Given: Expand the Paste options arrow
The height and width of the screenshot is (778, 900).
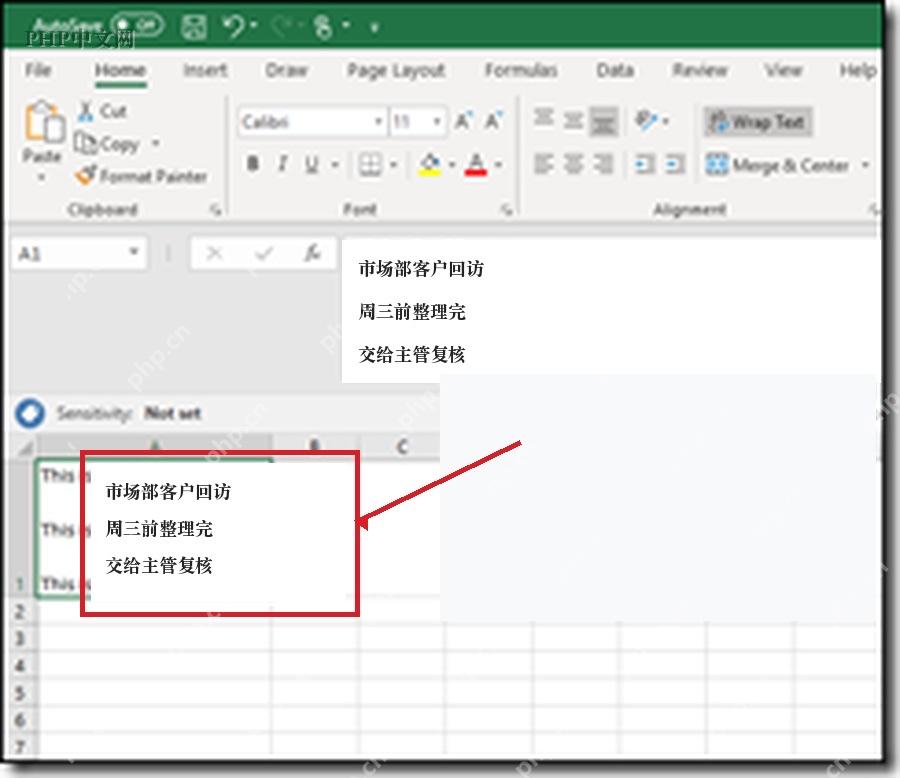Looking at the screenshot, I should [41, 177].
